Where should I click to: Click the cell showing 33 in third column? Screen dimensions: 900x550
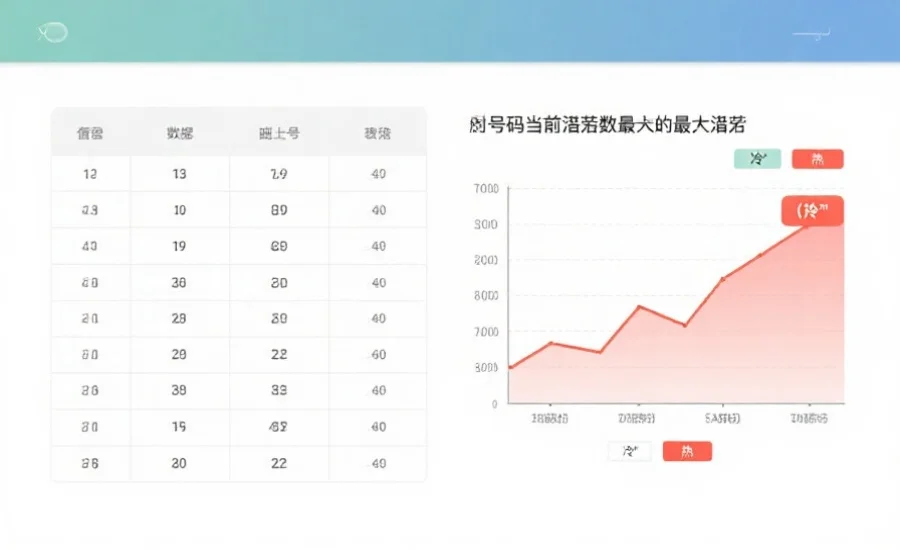pos(279,390)
